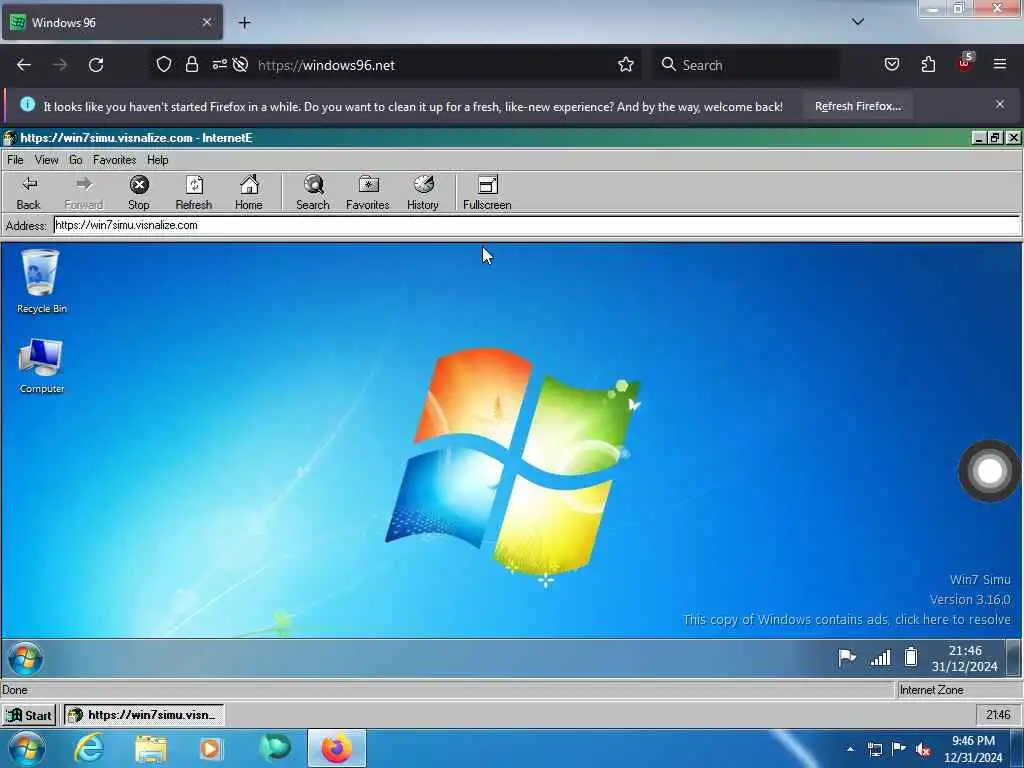Click the uBlock Origin extension icon
The image size is (1024, 768).
[965, 63]
